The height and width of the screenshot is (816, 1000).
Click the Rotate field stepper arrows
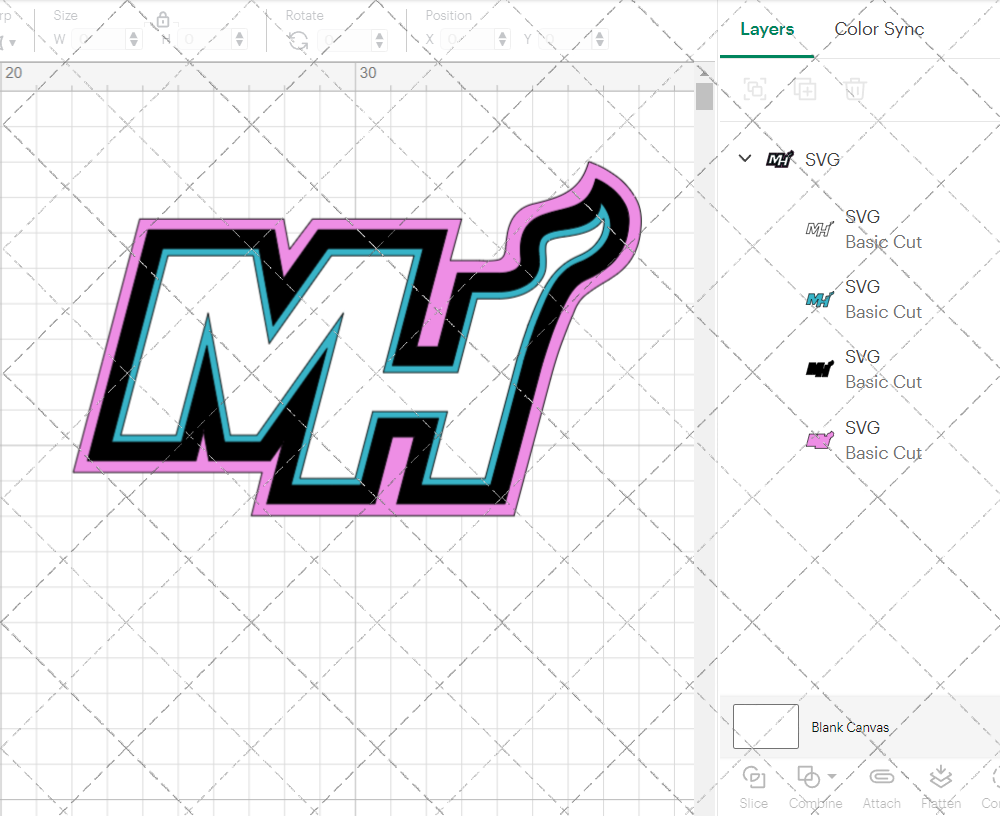coord(379,40)
